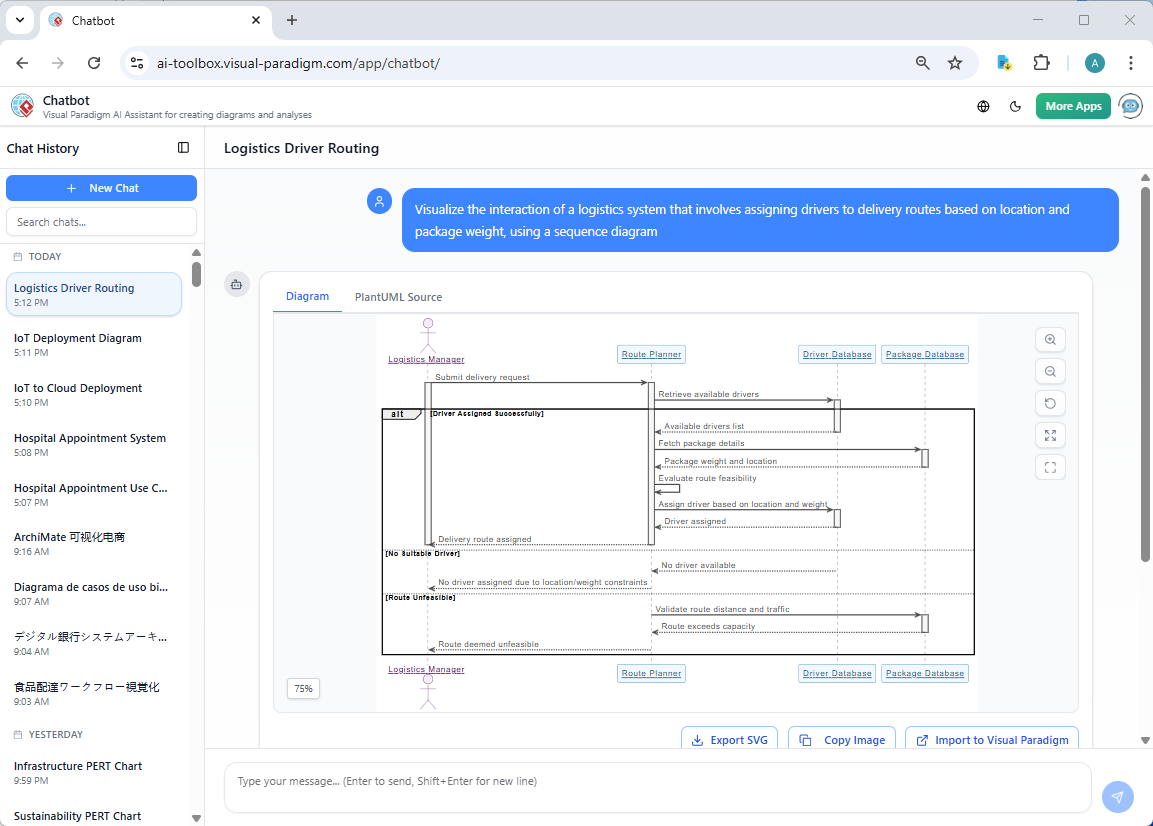Zoom out of the sequence diagram

click(1050, 371)
